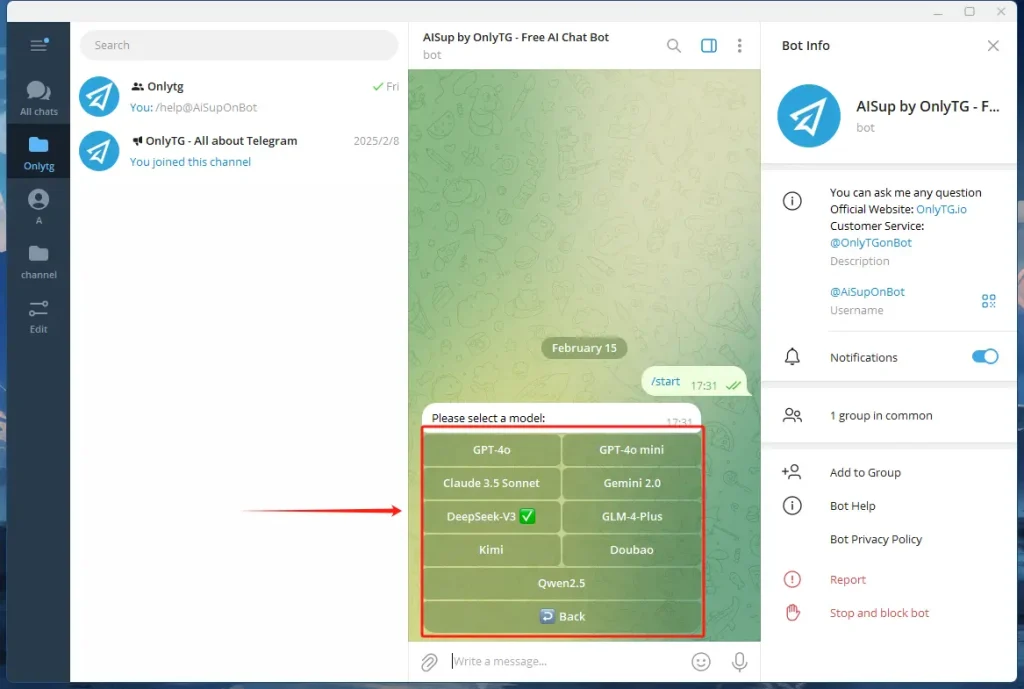Disable the Notifications toggle
Image resolution: width=1024 pixels, height=689 pixels.
point(984,356)
